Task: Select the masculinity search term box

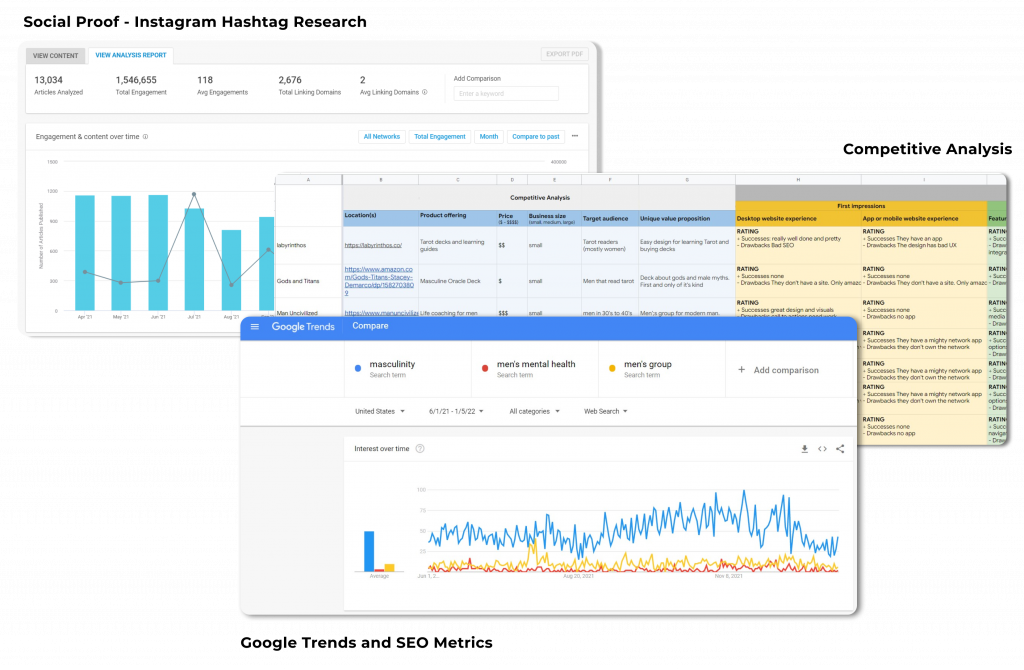Action: [x=408, y=369]
